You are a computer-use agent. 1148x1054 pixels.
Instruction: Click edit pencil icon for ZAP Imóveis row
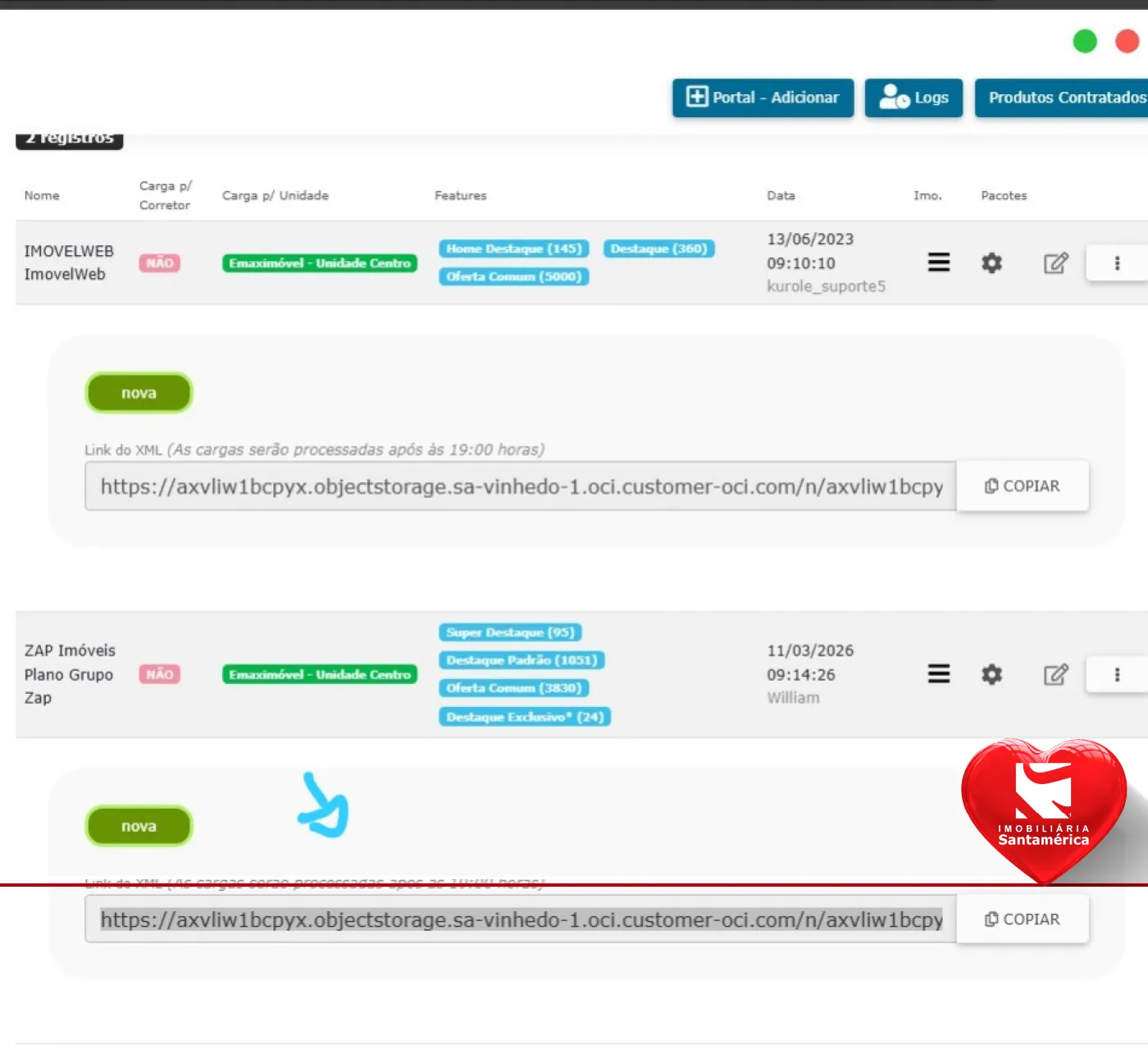1055,674
